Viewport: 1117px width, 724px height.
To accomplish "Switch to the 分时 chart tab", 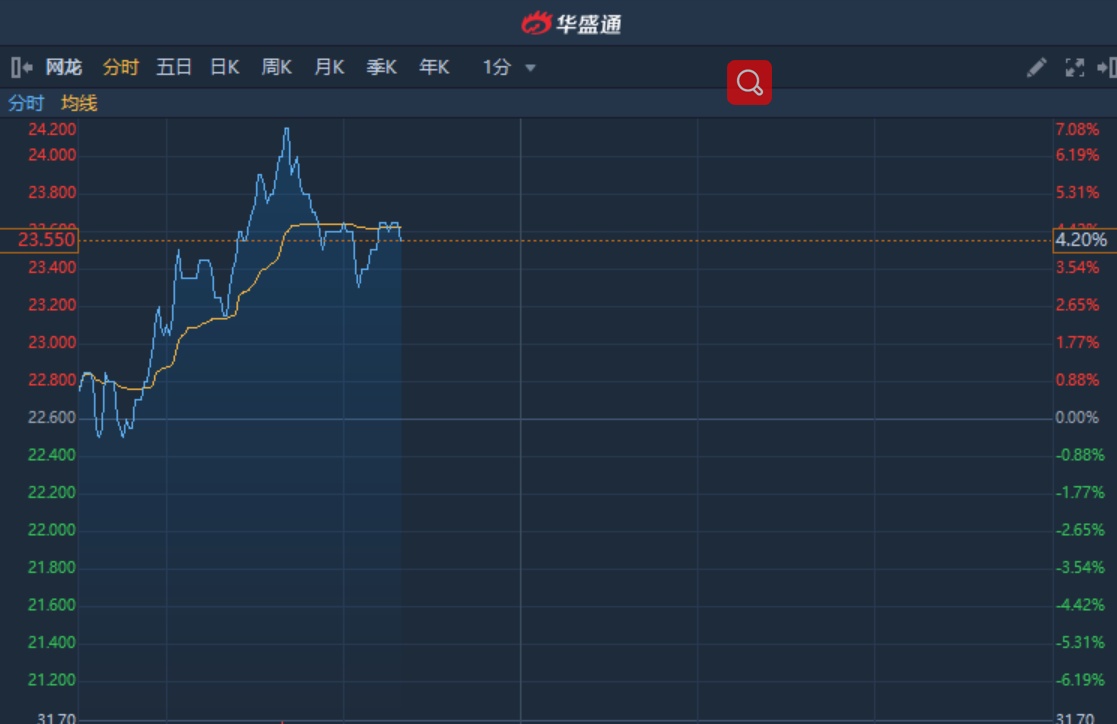I will 120,68.
